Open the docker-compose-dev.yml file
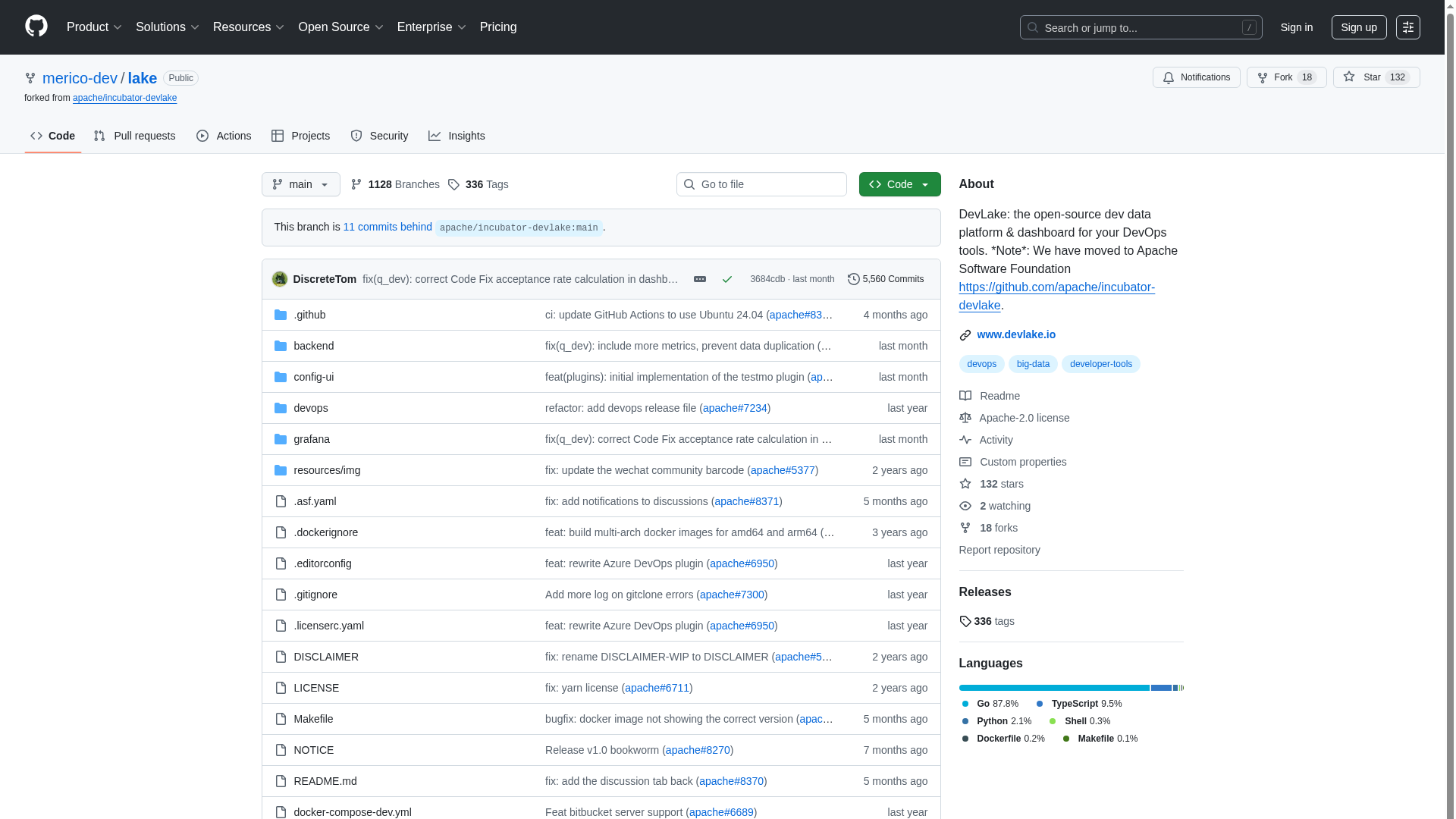This screenshot has width=1456, height=819. [x=353, y=812]
